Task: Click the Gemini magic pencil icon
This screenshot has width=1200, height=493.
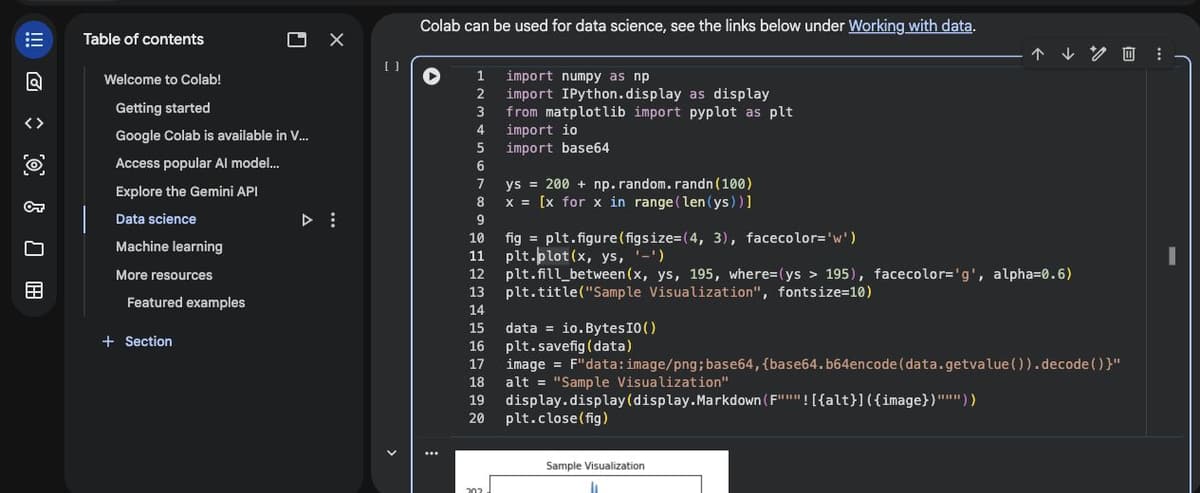Action: (x=1097, y=54)
